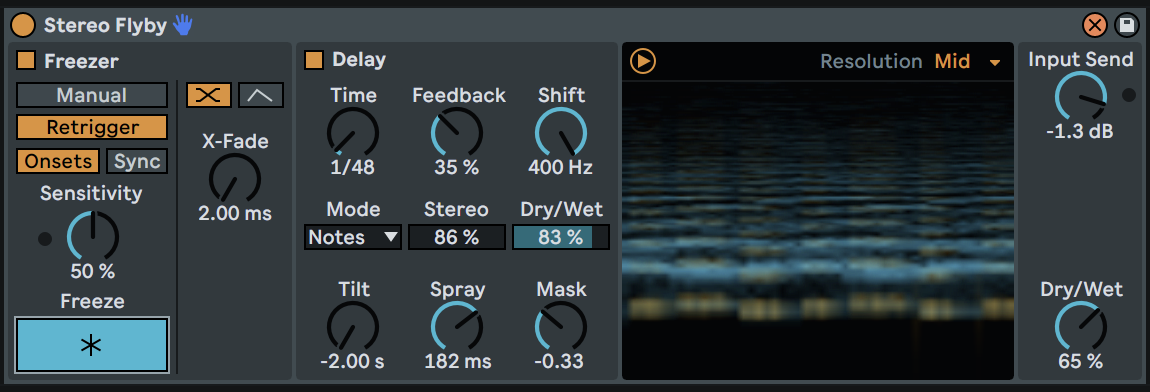Click the -0.33 mask value
This screenshot has height=392, width=1150.
pyautogui.click(x=560, y=361)
